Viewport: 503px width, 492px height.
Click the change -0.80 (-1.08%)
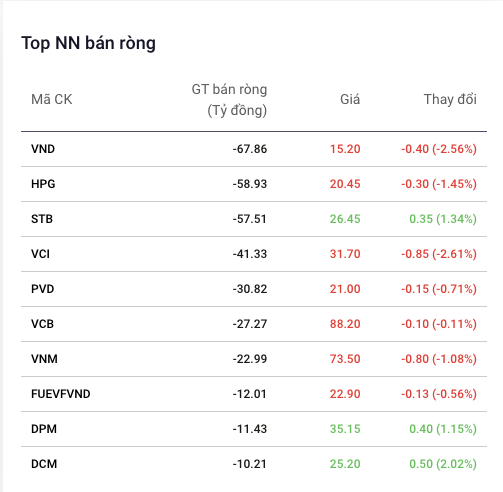(x=439, y=359)
